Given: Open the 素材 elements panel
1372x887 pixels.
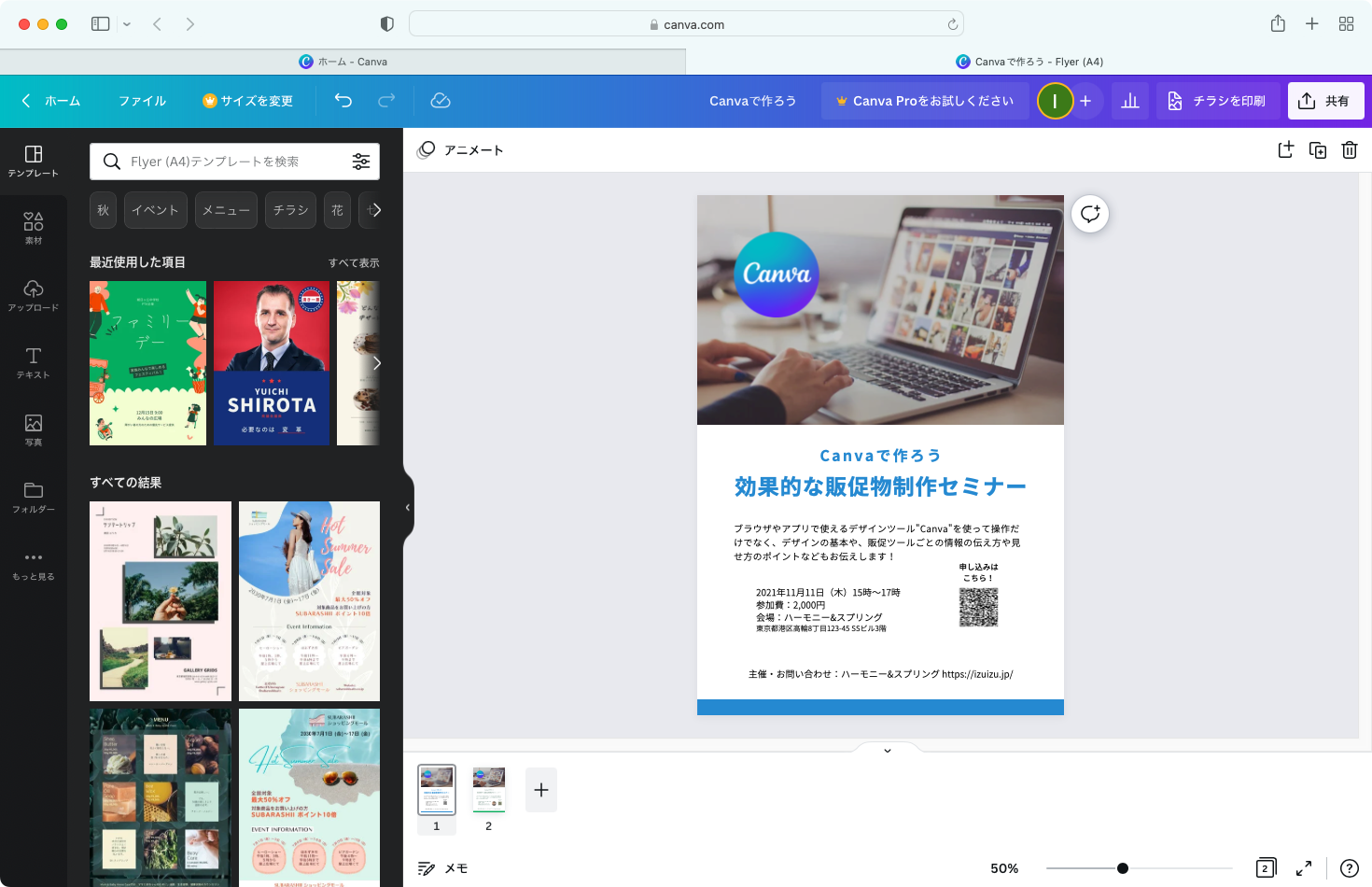Looking at the screenshot, I should (x=34, y=229).
